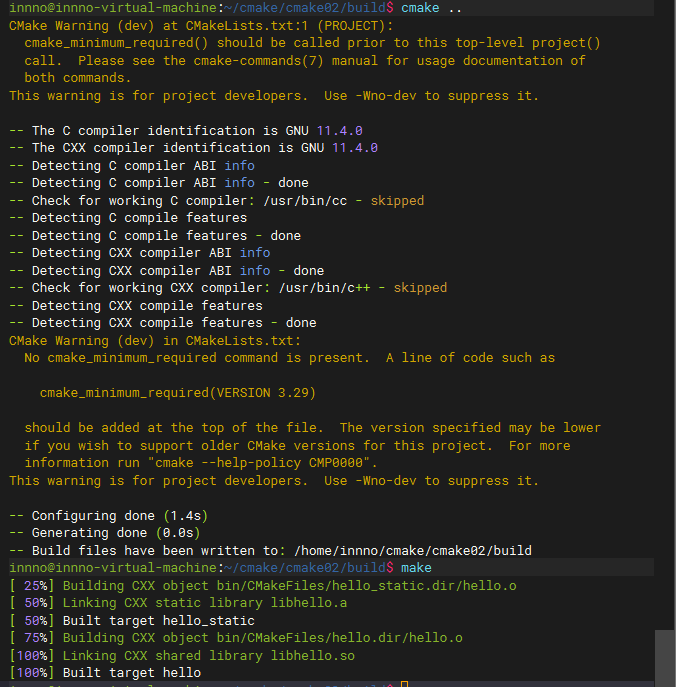
Task: Click the terminal cursor on the last prompt line
Action: [x=404, y=684]
